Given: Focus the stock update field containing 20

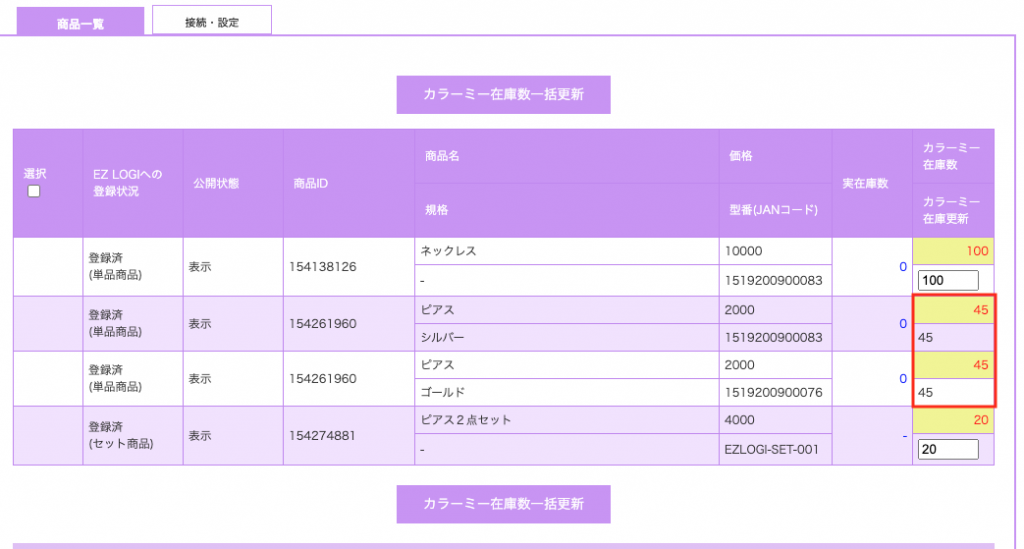Looking at the screenshot, I should (947, 450).
